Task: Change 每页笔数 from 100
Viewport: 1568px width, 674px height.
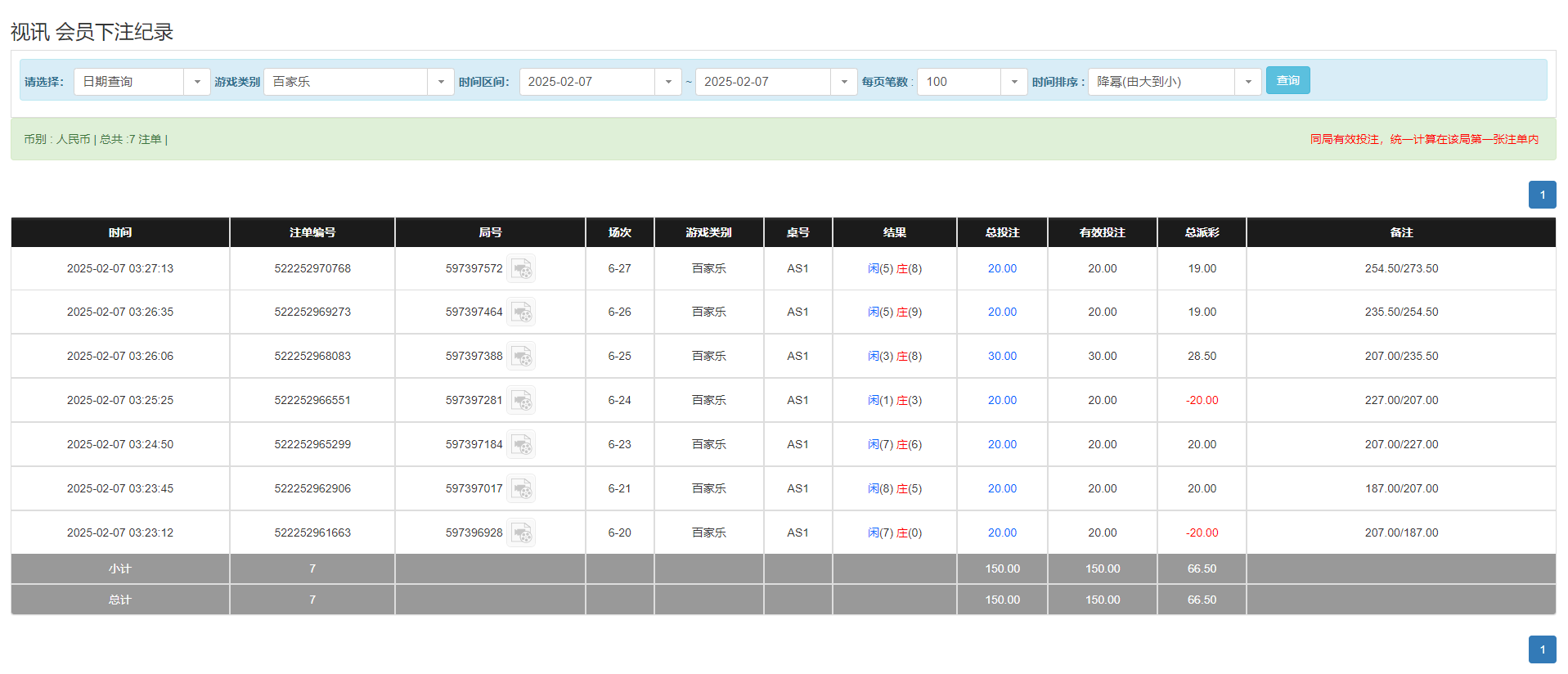Action: click(x=1013, y=82)
